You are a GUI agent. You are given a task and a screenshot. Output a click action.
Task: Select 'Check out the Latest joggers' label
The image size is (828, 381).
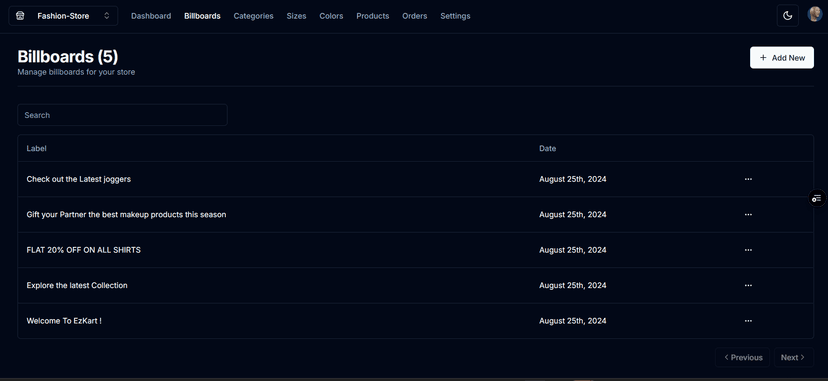pos(79,179)
